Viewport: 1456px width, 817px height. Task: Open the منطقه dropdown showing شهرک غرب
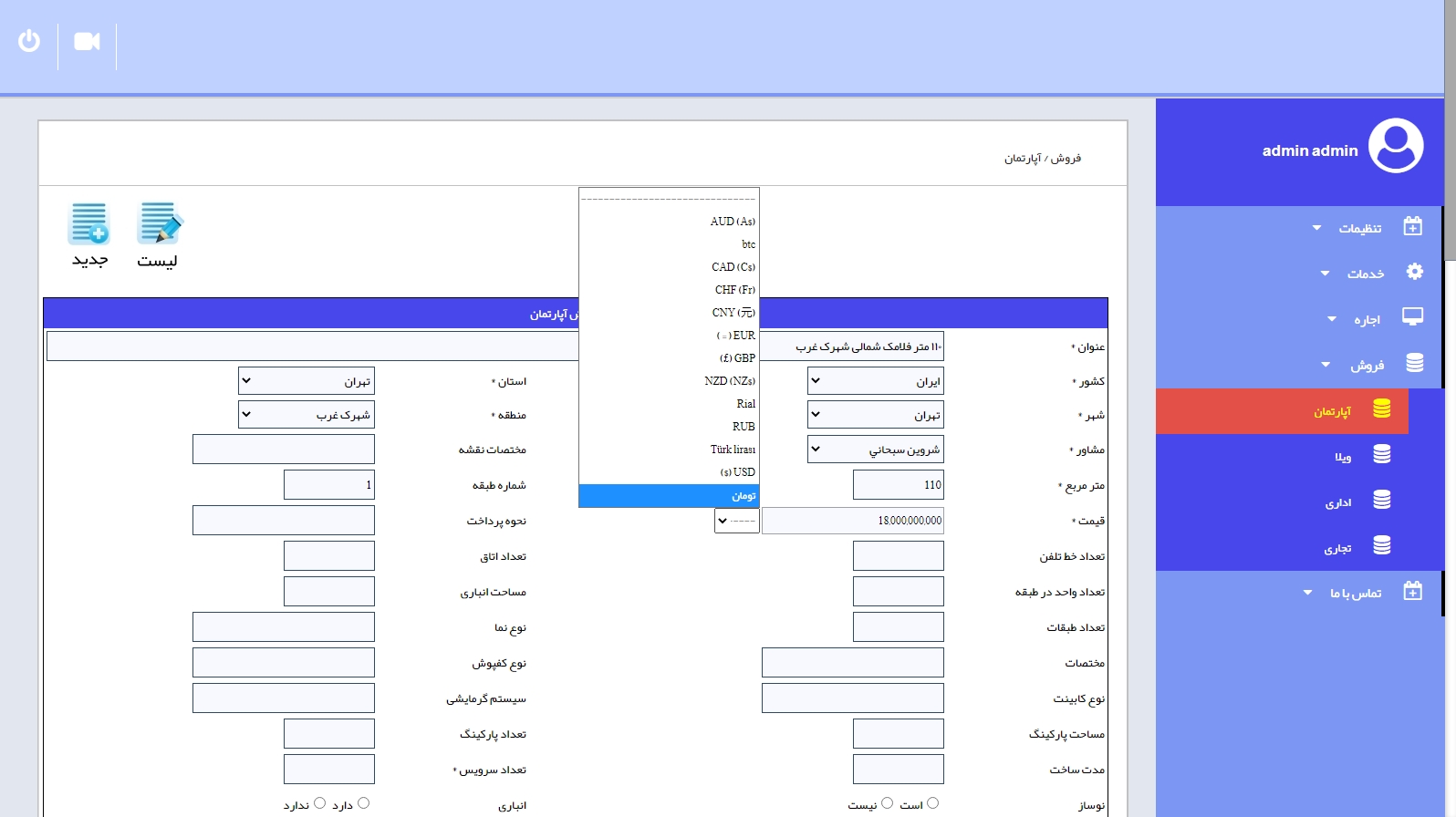pos(307,415)
